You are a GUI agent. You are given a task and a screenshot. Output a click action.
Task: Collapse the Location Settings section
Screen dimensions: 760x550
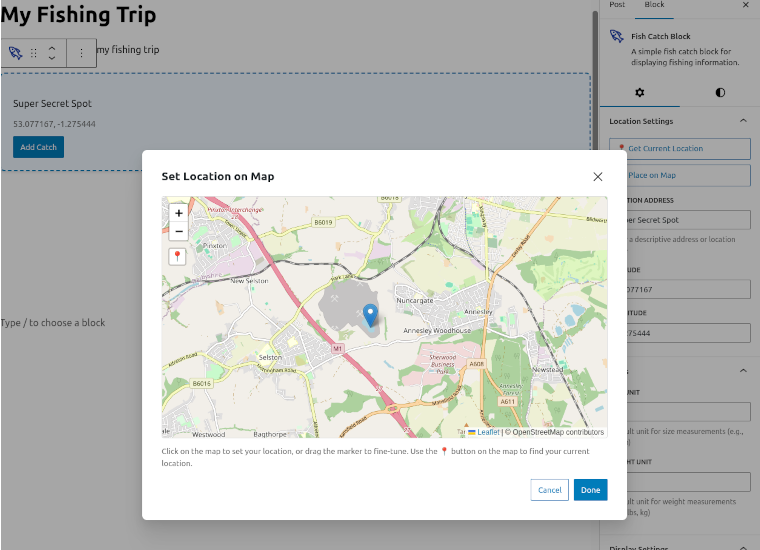[743, 121]
